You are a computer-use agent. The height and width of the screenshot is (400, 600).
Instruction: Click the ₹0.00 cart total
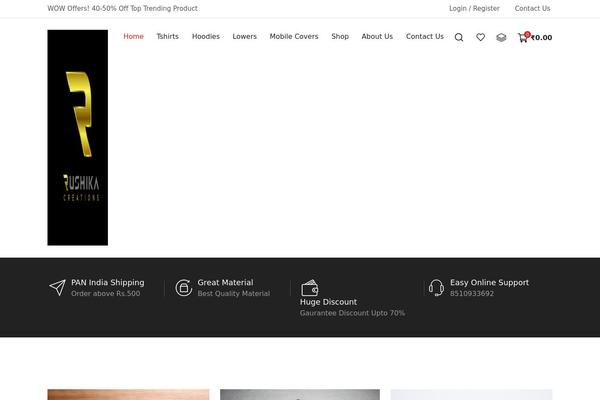[541, 38]
